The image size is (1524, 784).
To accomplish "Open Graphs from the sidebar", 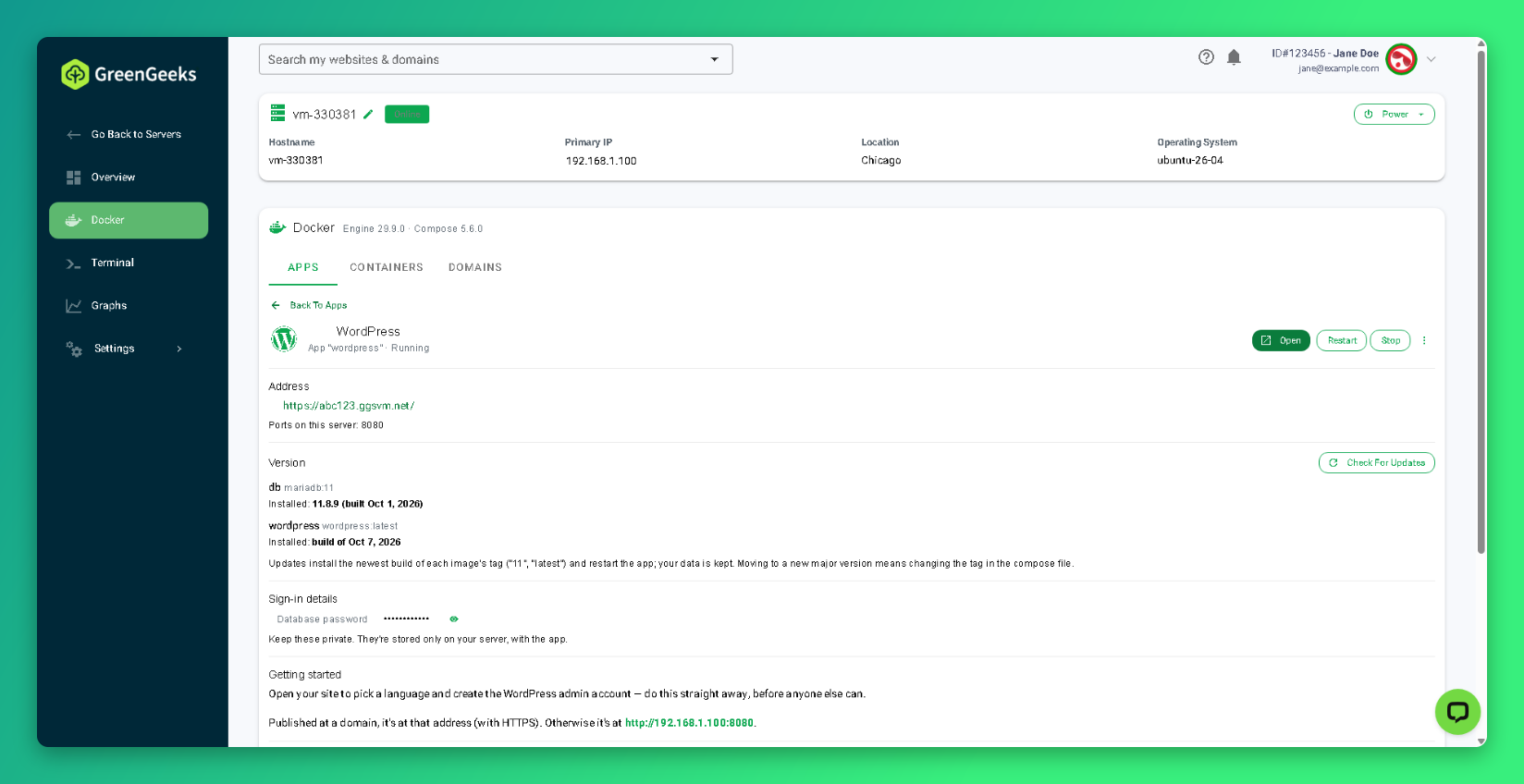I will click(129, 306).
